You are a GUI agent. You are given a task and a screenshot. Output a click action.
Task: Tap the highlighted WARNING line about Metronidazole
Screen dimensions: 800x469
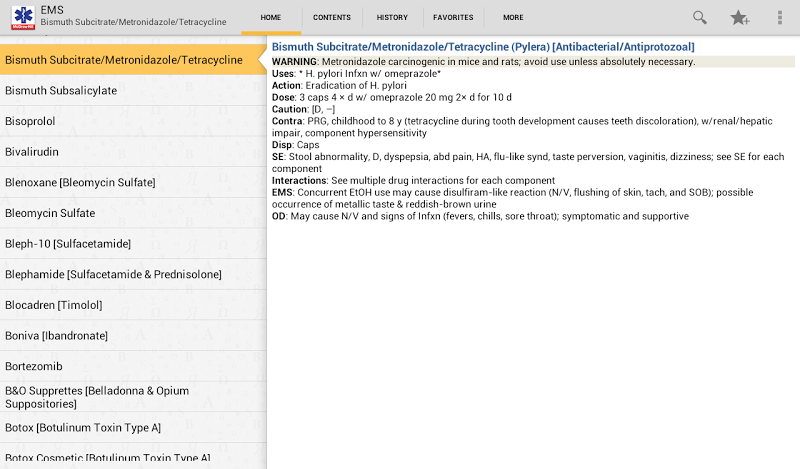click(x=533, y=62)
